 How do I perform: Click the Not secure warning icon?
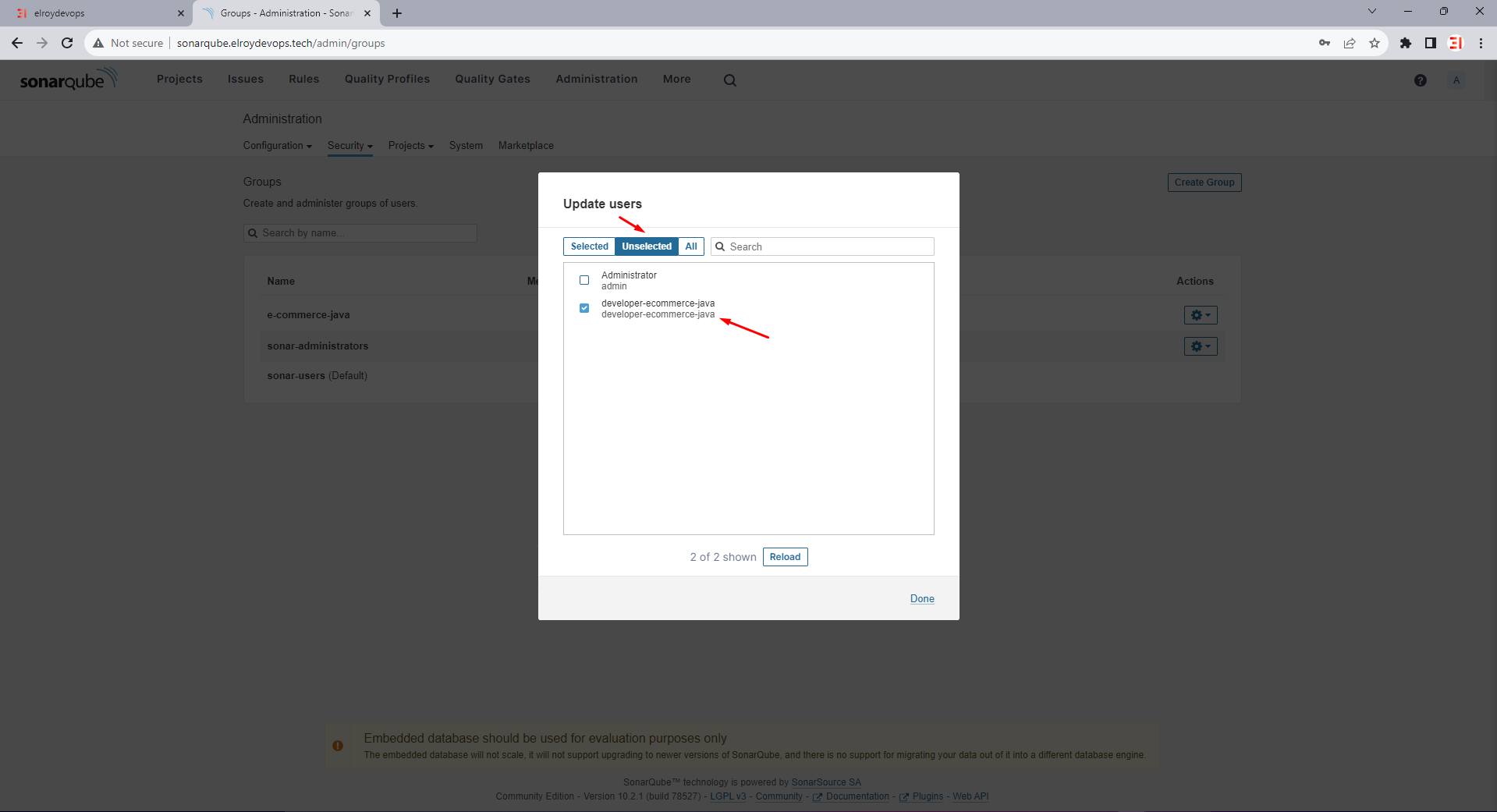pos(98,43)
